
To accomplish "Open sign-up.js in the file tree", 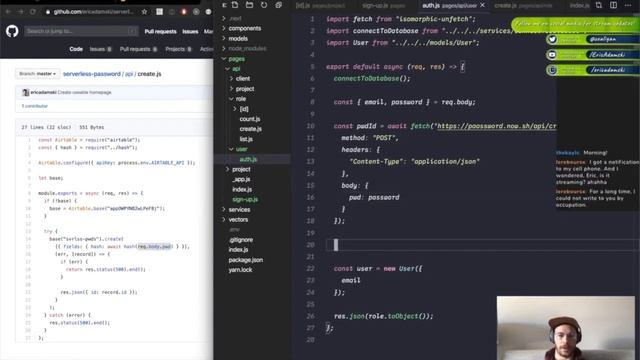I will click(245, 199).
